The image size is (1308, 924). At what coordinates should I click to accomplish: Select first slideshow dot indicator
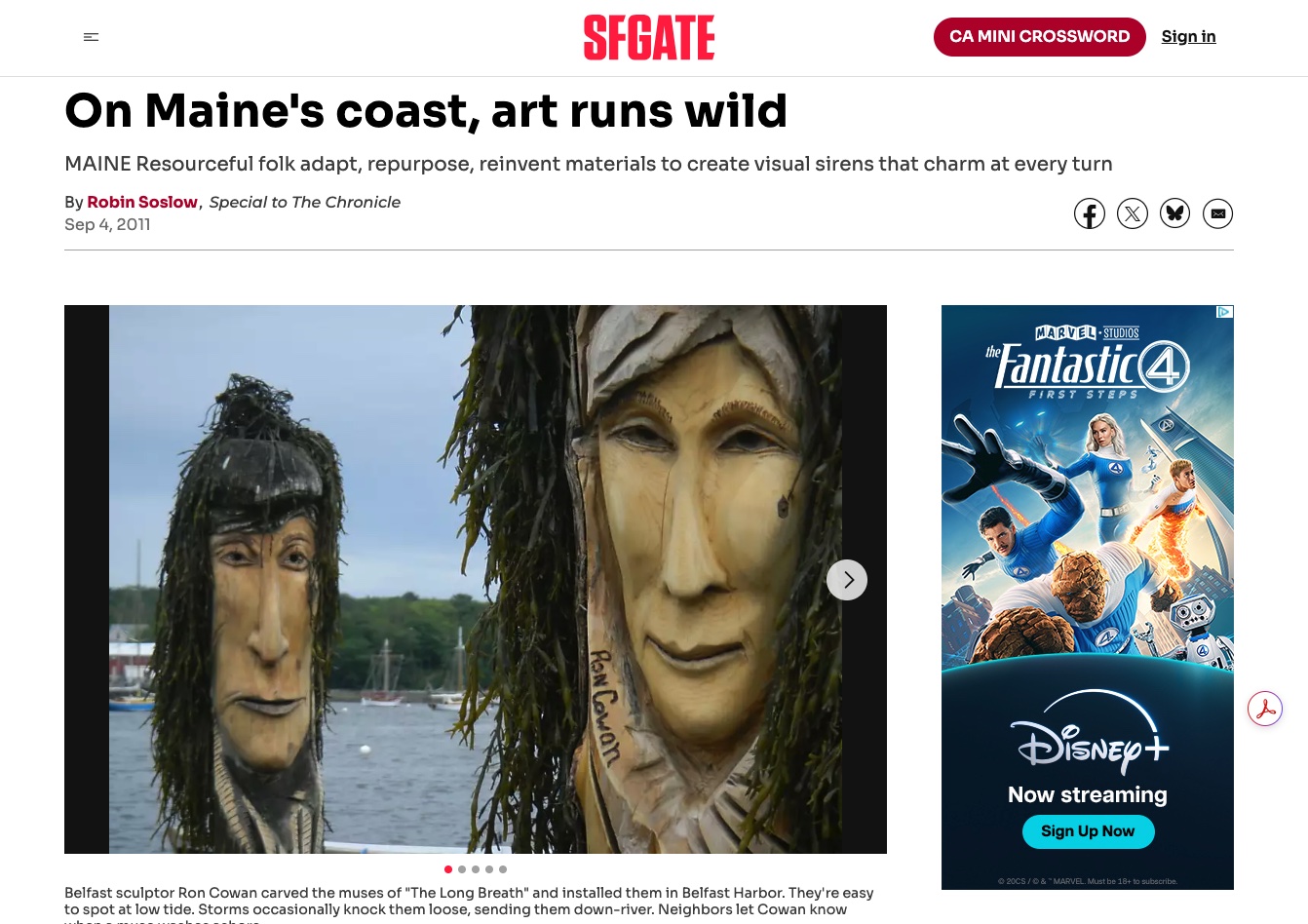tap(448, 869)
